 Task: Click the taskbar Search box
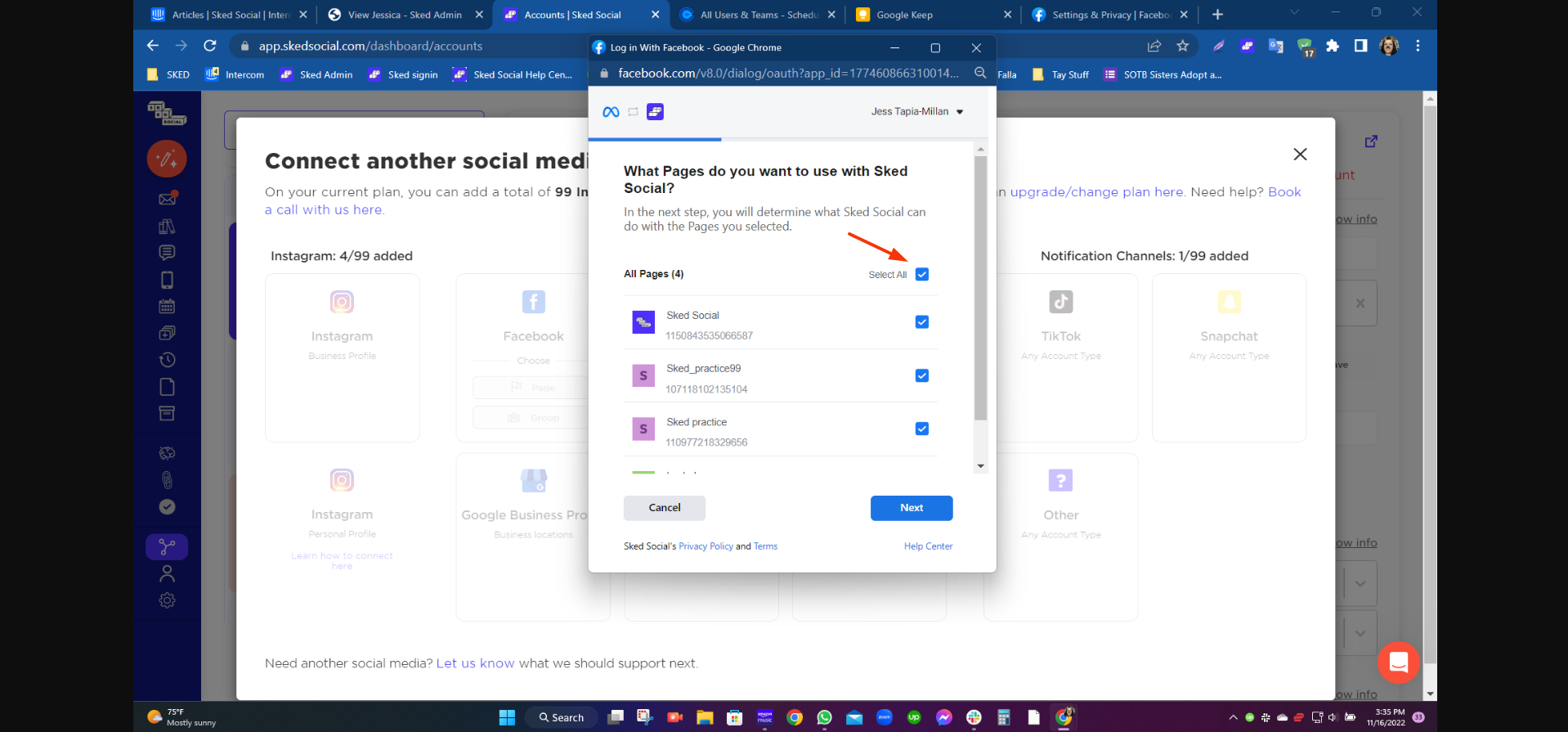tap(561, 717)
